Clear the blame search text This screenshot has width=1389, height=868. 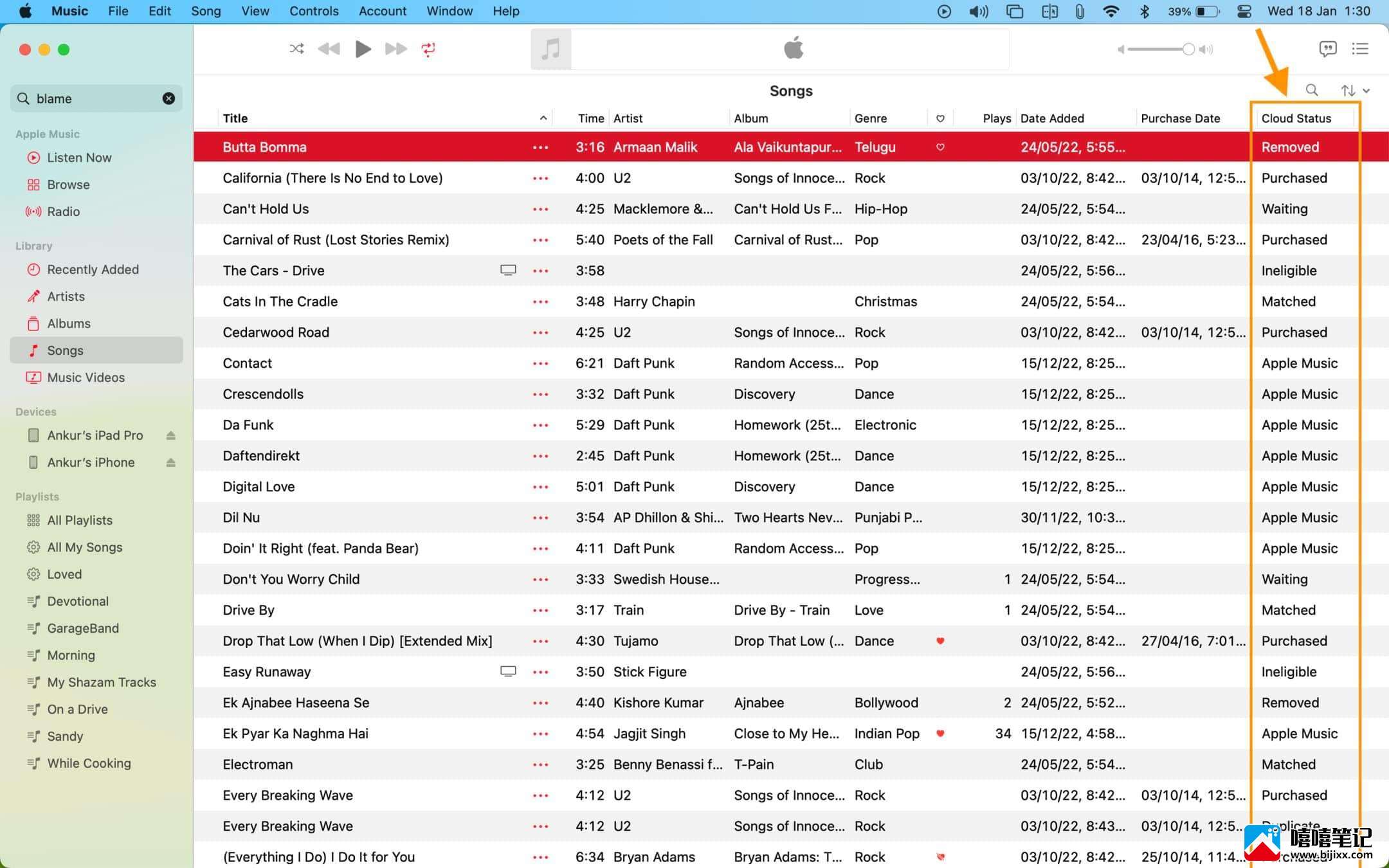pos(168,98)
